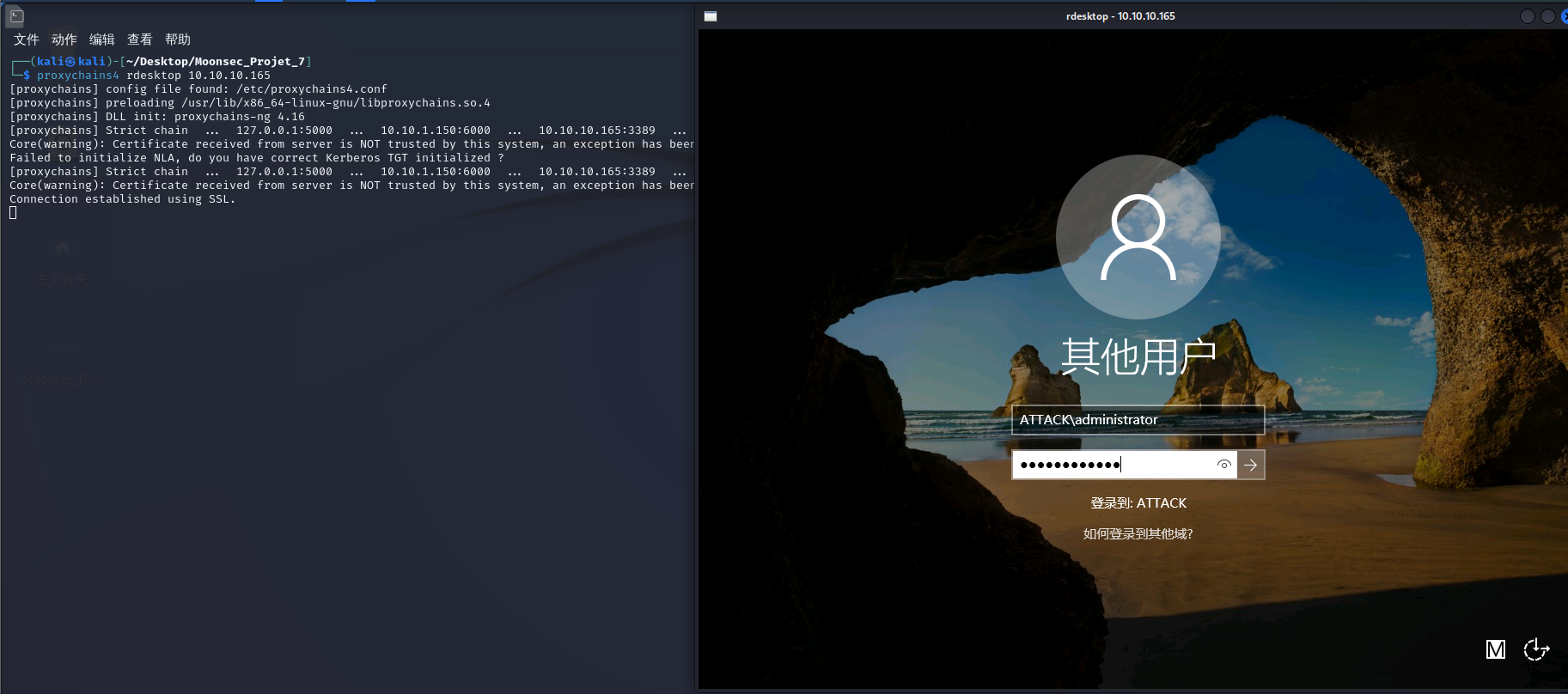Click the password input field
Screen dimensions: 1568x694
pos(1125,465)
